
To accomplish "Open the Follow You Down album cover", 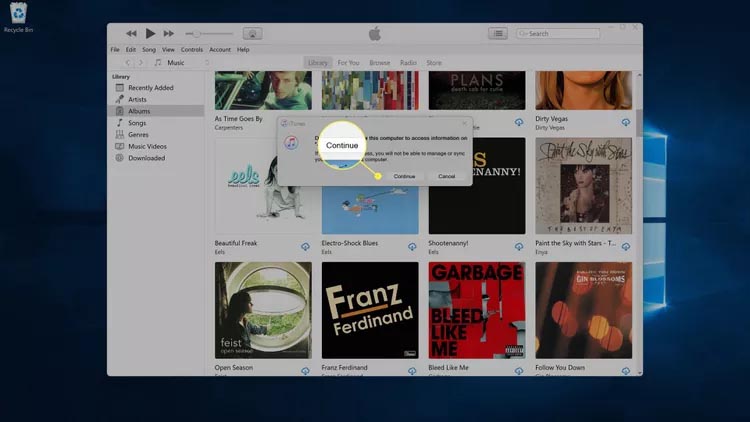I will 584,310.
